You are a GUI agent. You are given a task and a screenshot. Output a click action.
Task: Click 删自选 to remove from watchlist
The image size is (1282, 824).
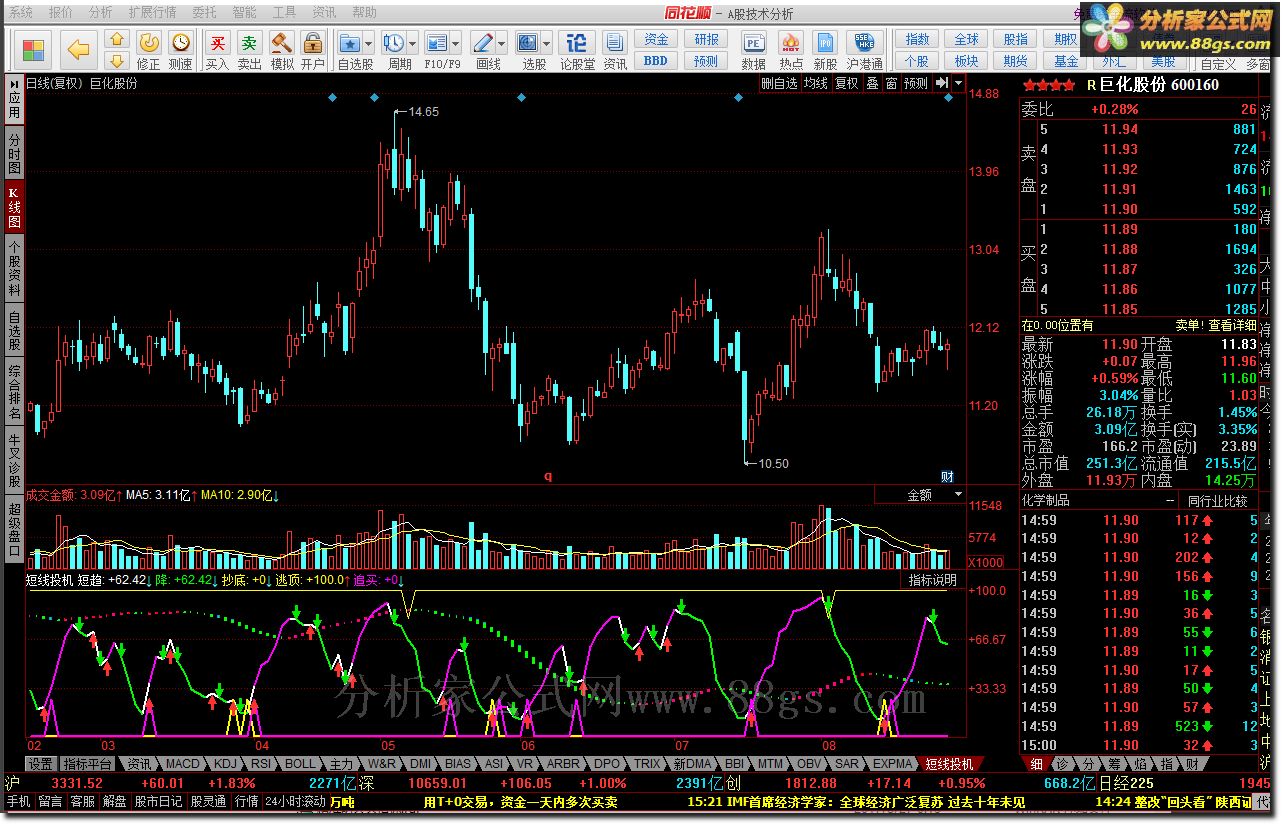click(x=780, y=84)
